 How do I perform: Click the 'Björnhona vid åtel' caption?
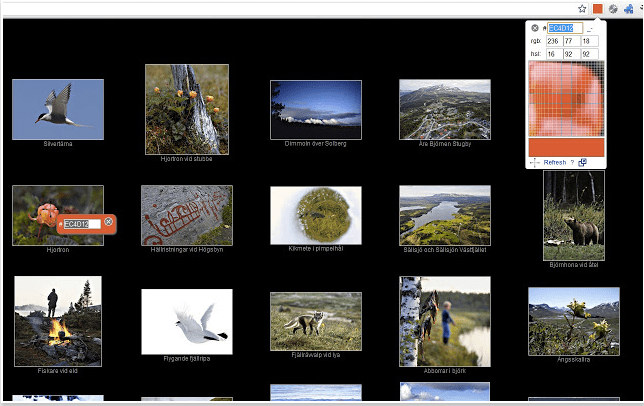point(574,265)
